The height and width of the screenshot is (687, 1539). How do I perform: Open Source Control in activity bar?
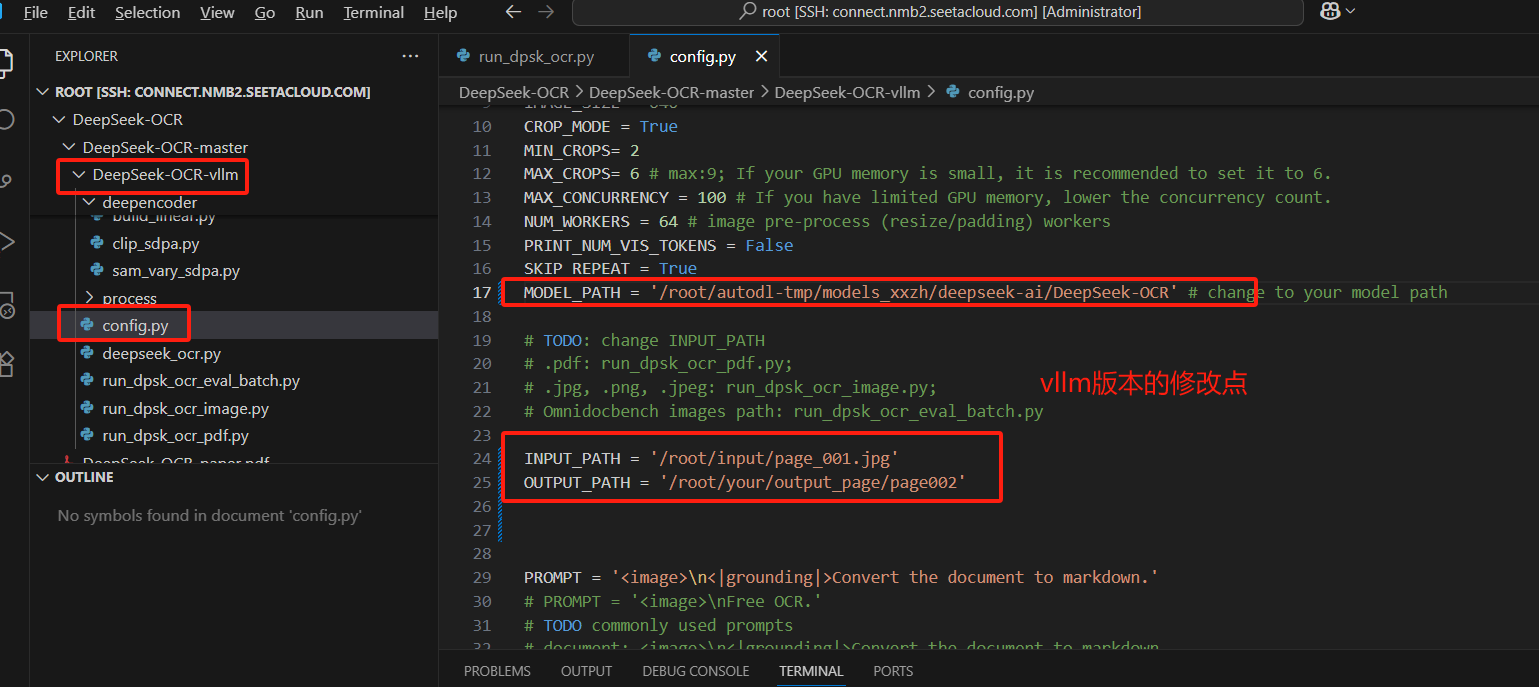tap(5, 181)
